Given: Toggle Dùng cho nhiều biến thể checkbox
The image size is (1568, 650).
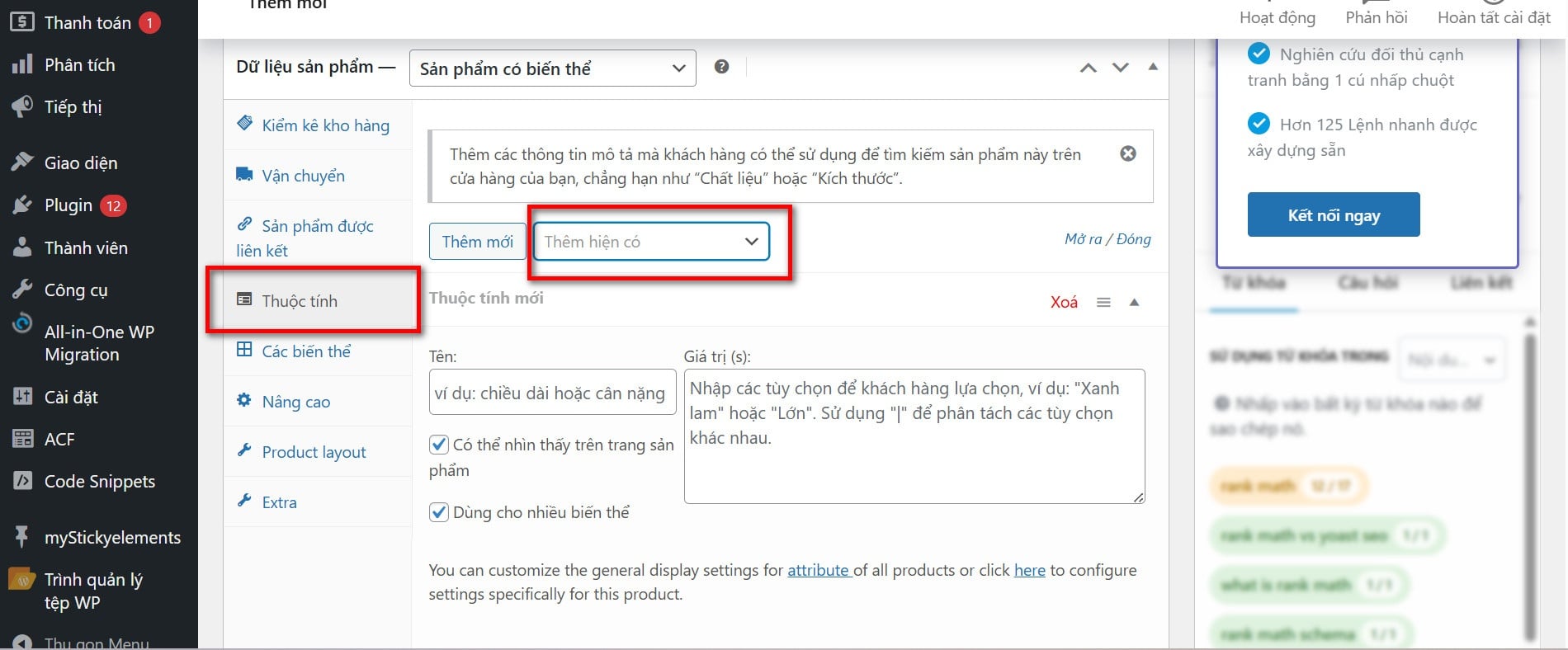Looking at the screenshot, I should (x=439, y=512).
